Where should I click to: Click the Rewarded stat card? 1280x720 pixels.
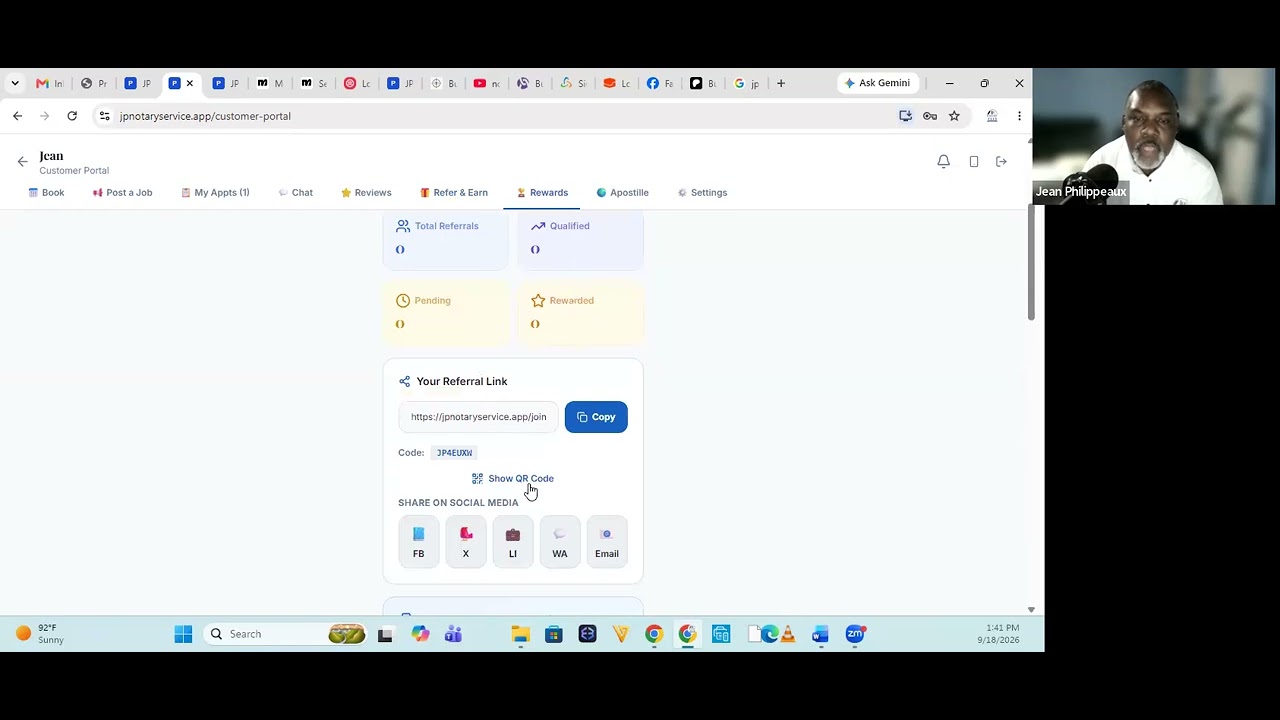point(580,314)
